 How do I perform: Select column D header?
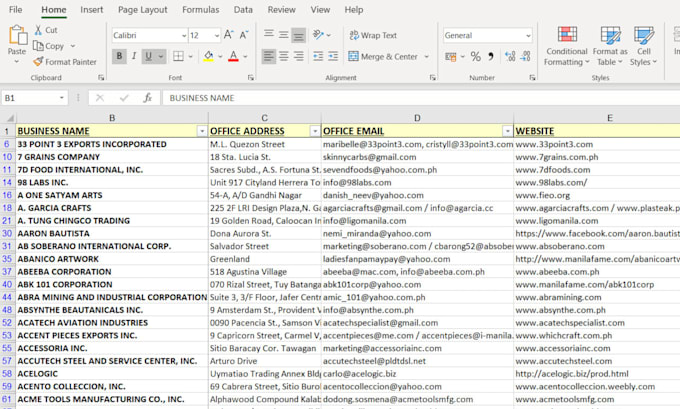(x=417, y=118)
